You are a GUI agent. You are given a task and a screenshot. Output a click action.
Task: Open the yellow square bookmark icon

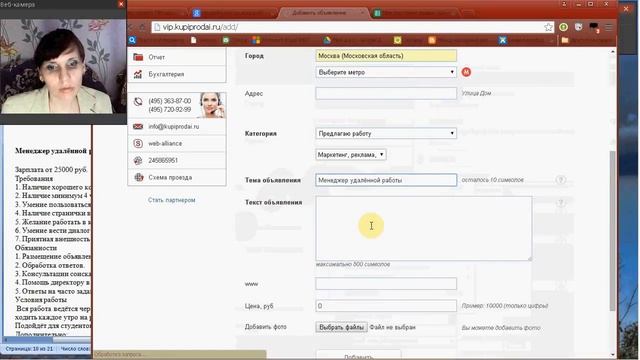[397, 40]
